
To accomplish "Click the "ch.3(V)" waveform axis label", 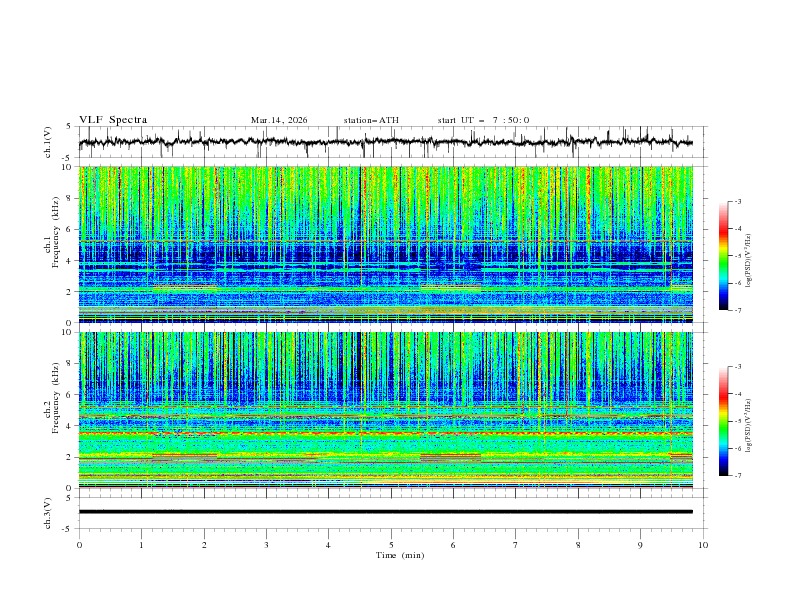I will click(48, 513).
